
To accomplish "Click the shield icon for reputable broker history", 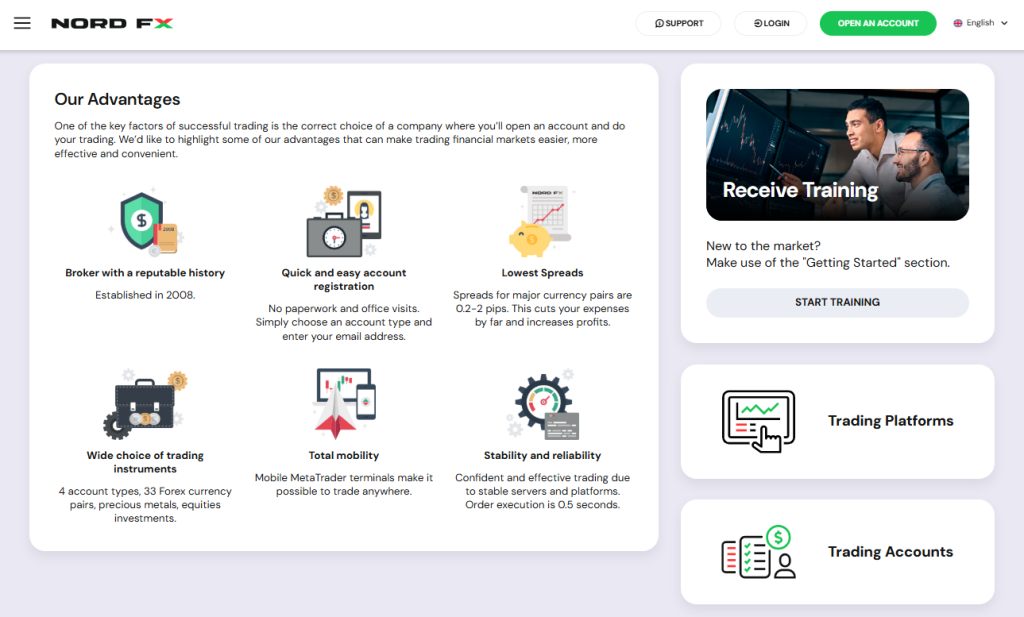I will [x=145, y=223].
